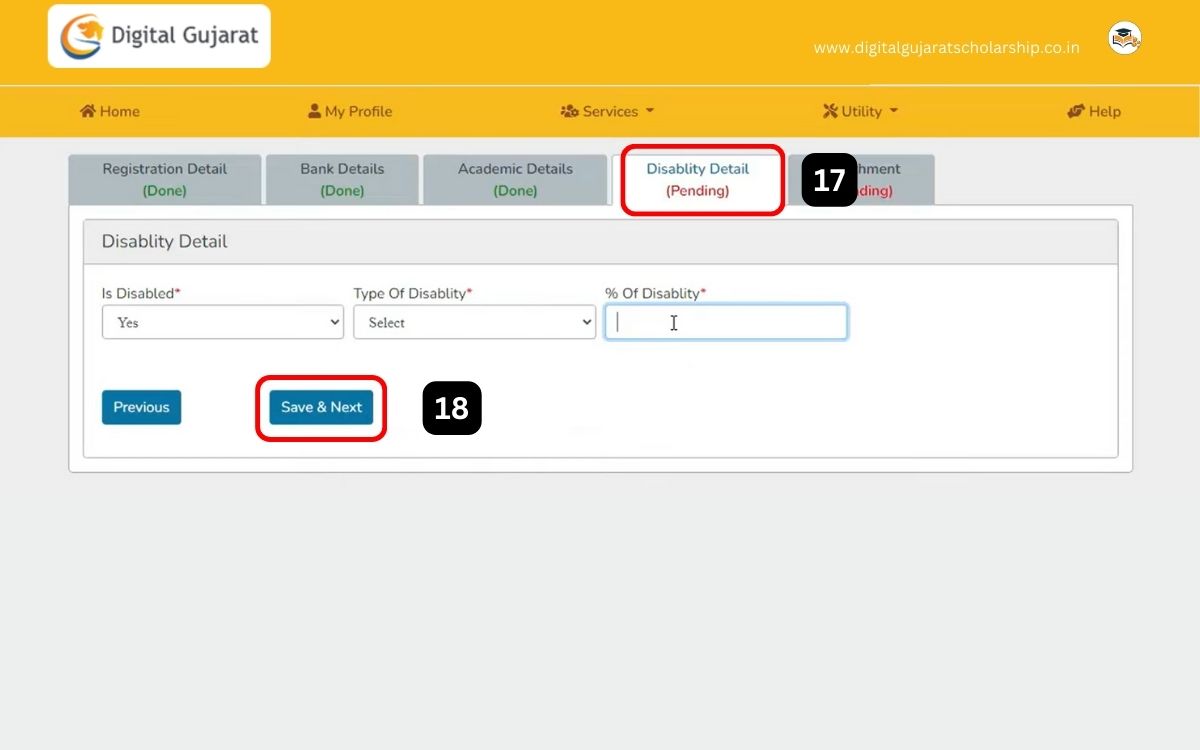
Task: Click the Digital Gujarat logo
Action: (159, 37)
